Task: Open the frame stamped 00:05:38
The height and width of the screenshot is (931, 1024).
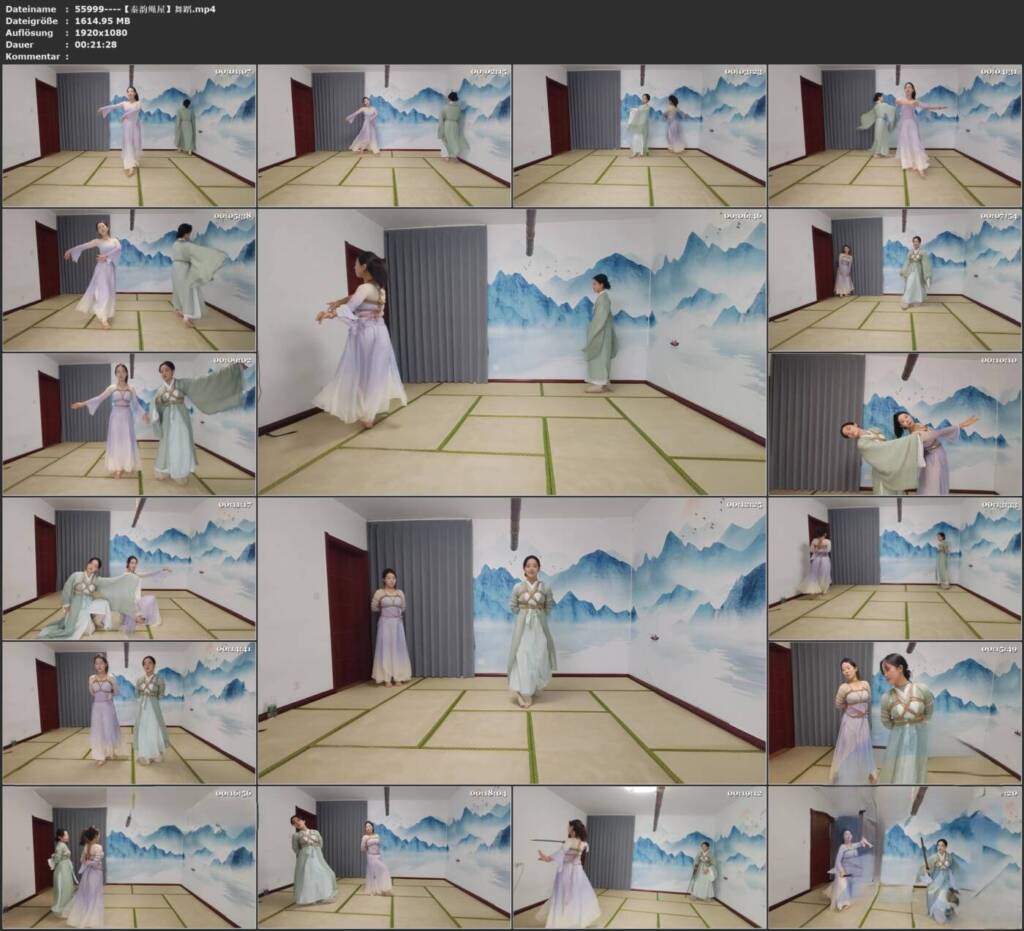Action: pos(129,280)
